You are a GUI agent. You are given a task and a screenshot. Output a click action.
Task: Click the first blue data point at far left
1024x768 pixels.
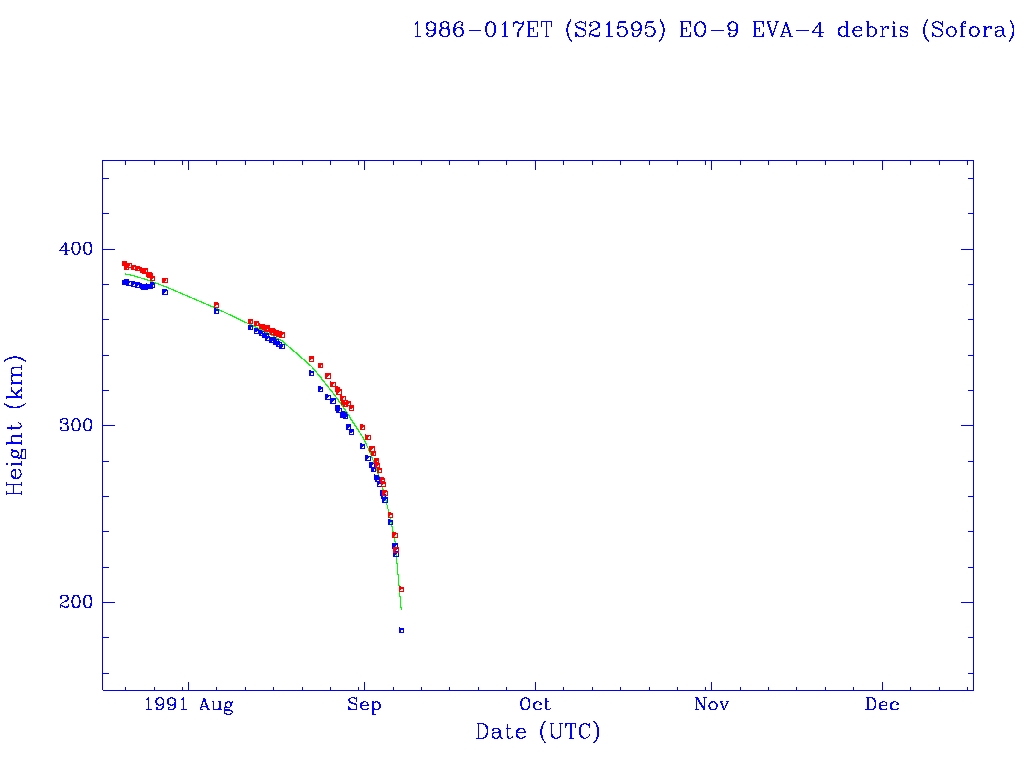[x=124, y=282]
